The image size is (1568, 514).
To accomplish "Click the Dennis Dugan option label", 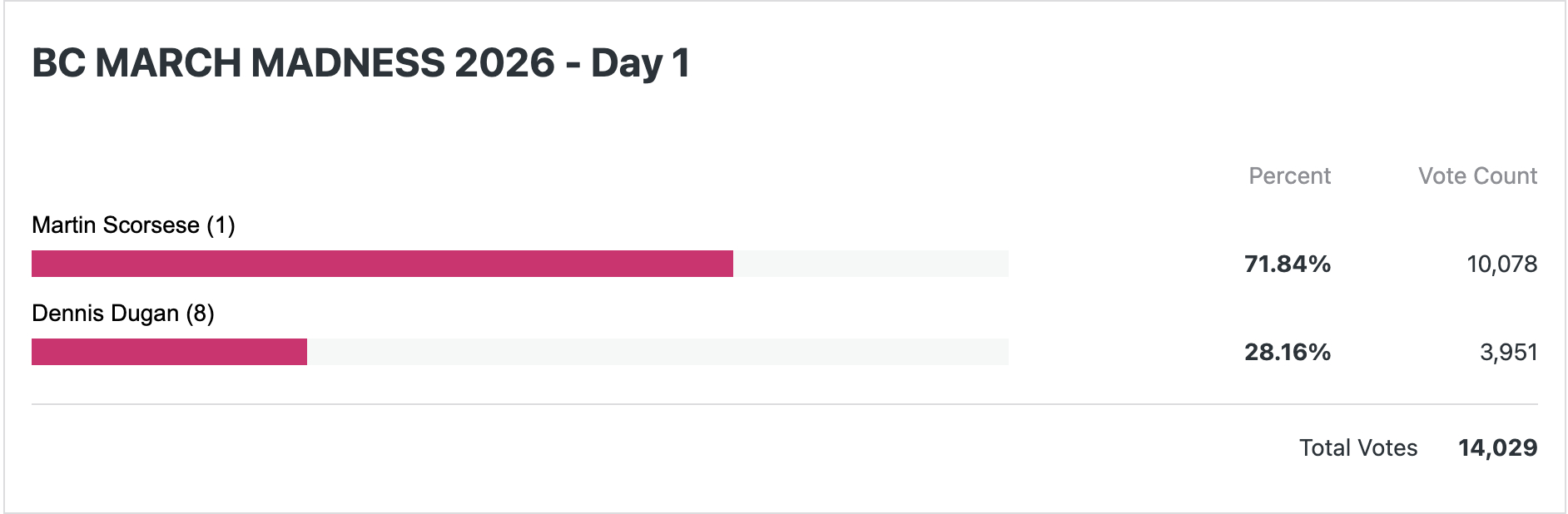I will coord(106,314).
